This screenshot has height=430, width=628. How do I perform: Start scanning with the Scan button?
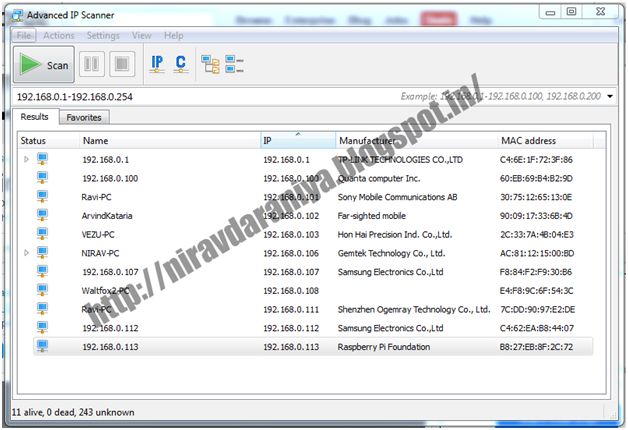pyautogui.click(x=44, y=64)
